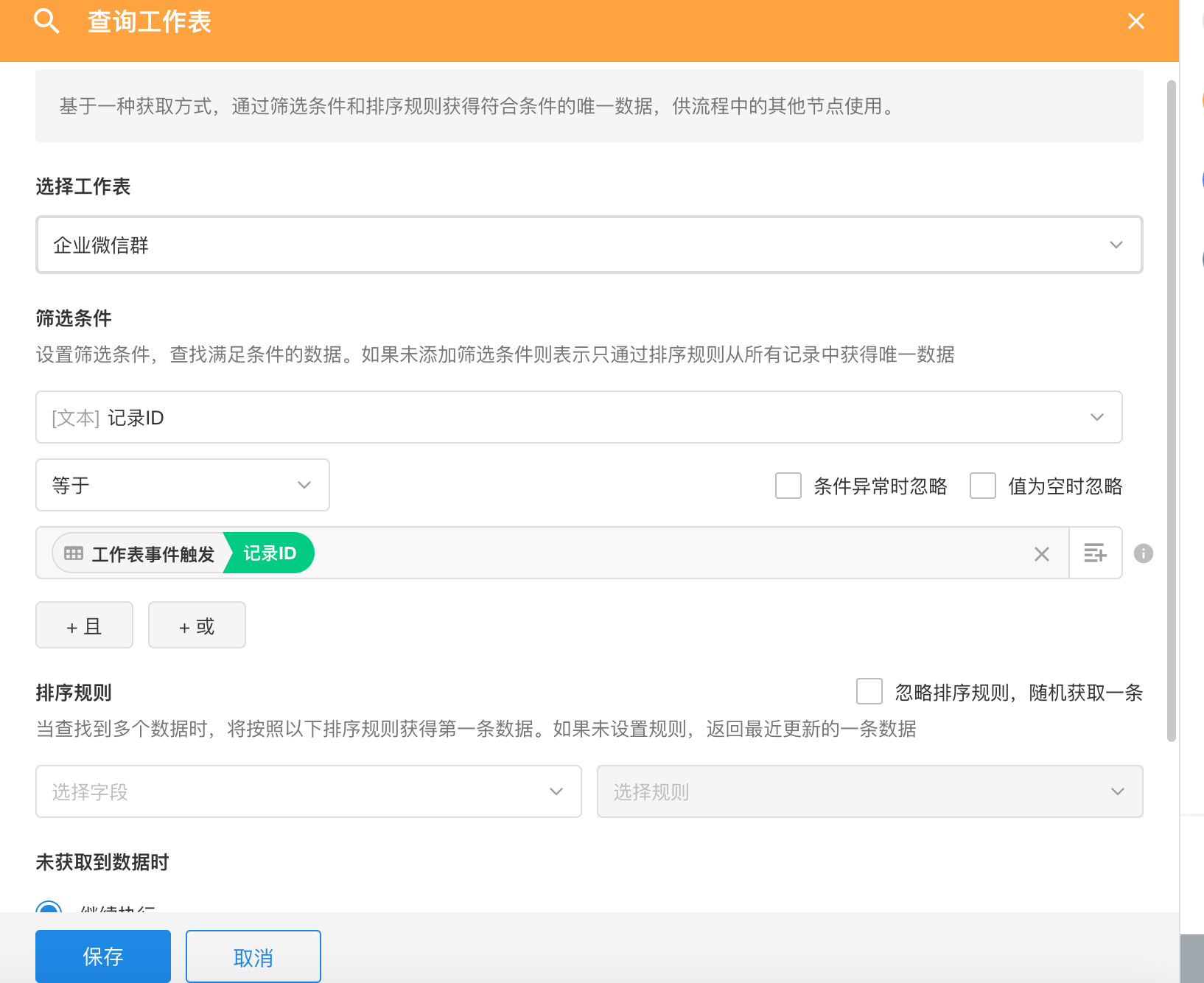Image resolution: width=1204 pixels, height=983 pixels.
Task: Click the info icon beside value field
Action: pos(1143,553)
